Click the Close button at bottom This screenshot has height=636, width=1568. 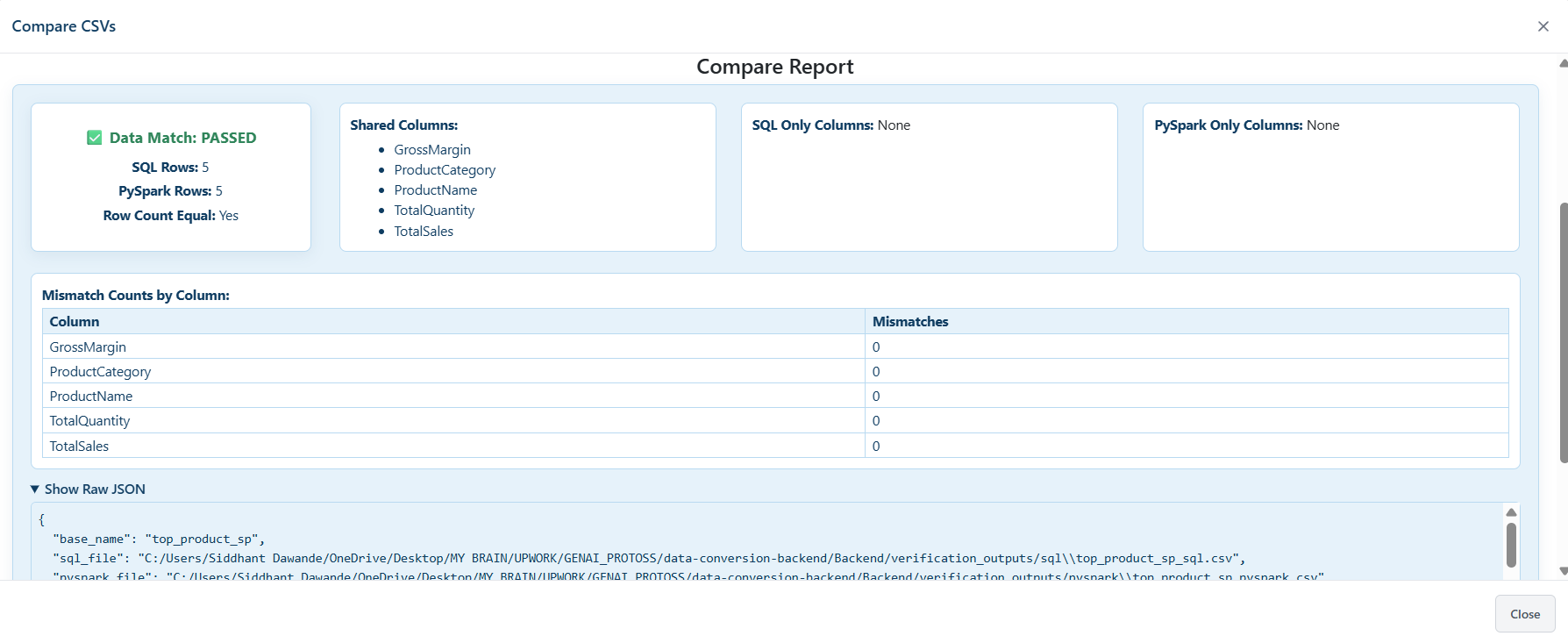click(x=1524, y=614)
